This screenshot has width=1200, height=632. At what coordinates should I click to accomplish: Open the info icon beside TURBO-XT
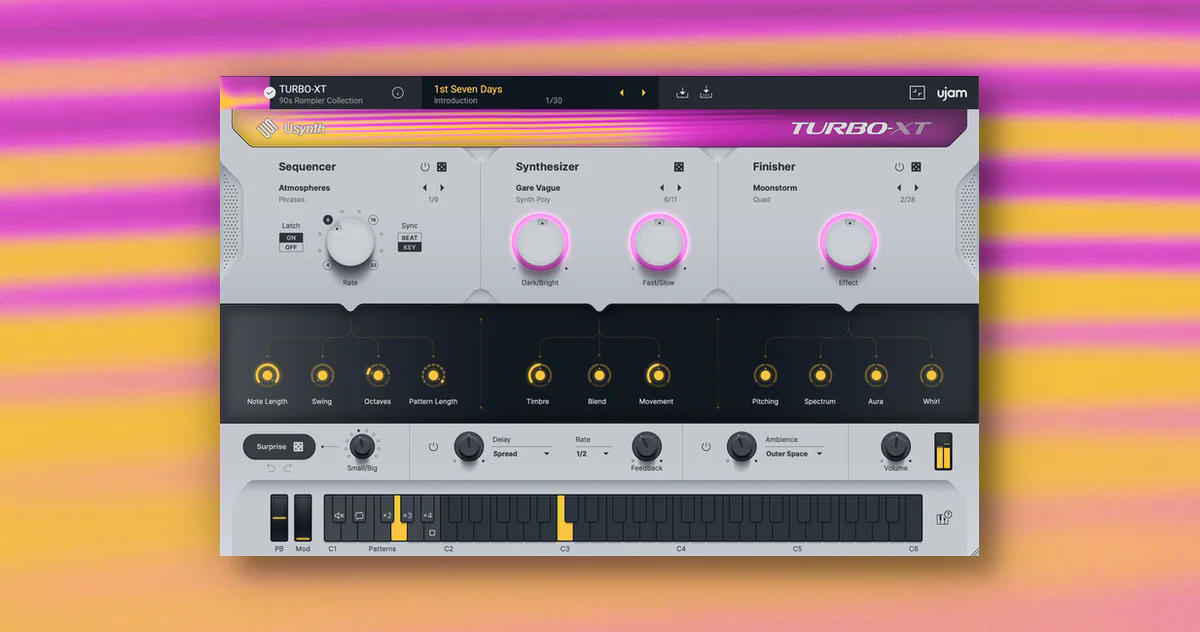398,93
